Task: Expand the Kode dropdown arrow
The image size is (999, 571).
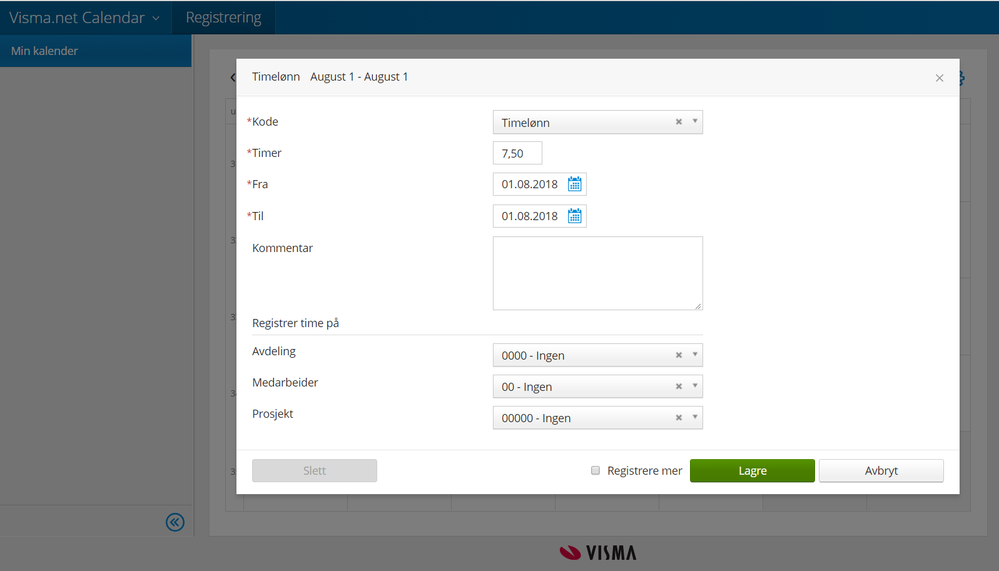Action: click(x=694, y=121)
